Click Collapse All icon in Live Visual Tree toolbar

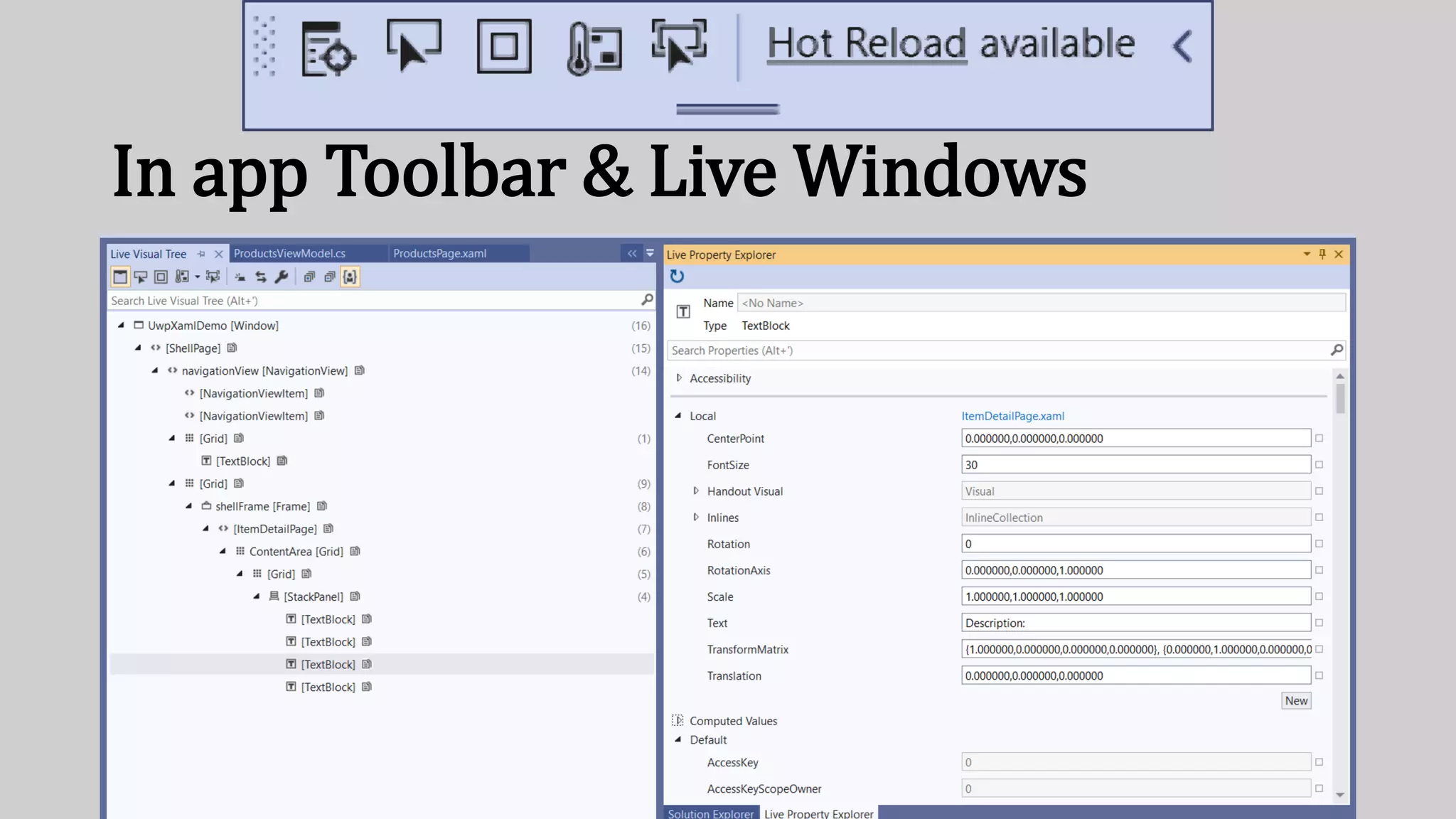[329, 277]
